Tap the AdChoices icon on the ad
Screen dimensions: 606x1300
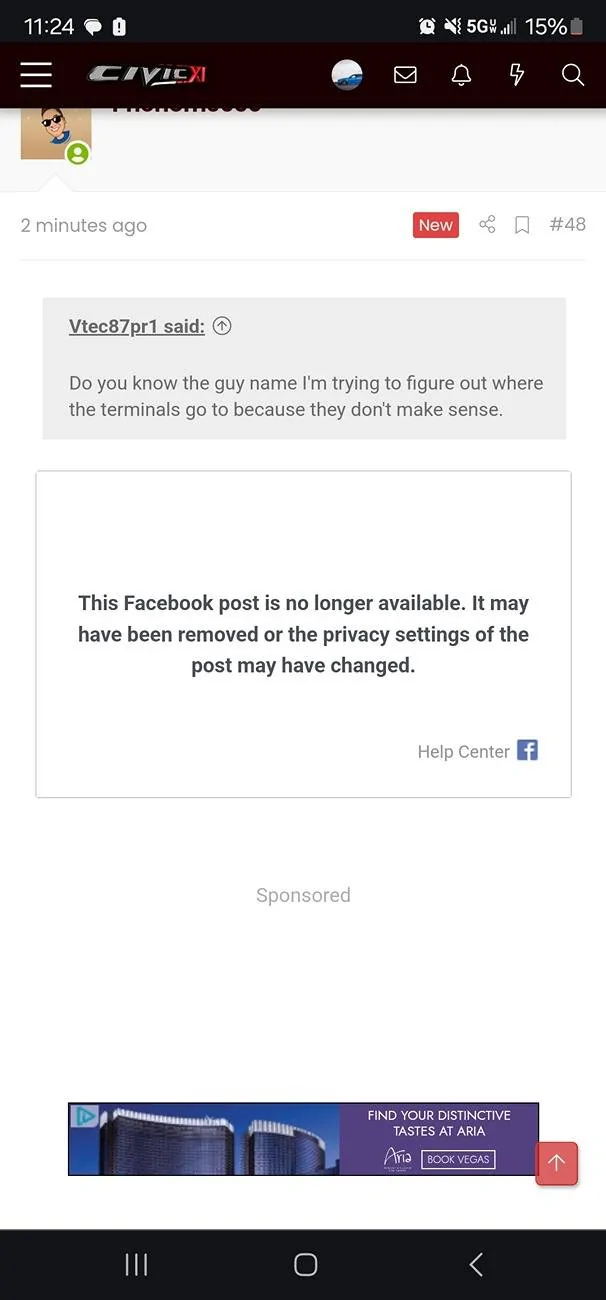click(x=86, y=1115)
